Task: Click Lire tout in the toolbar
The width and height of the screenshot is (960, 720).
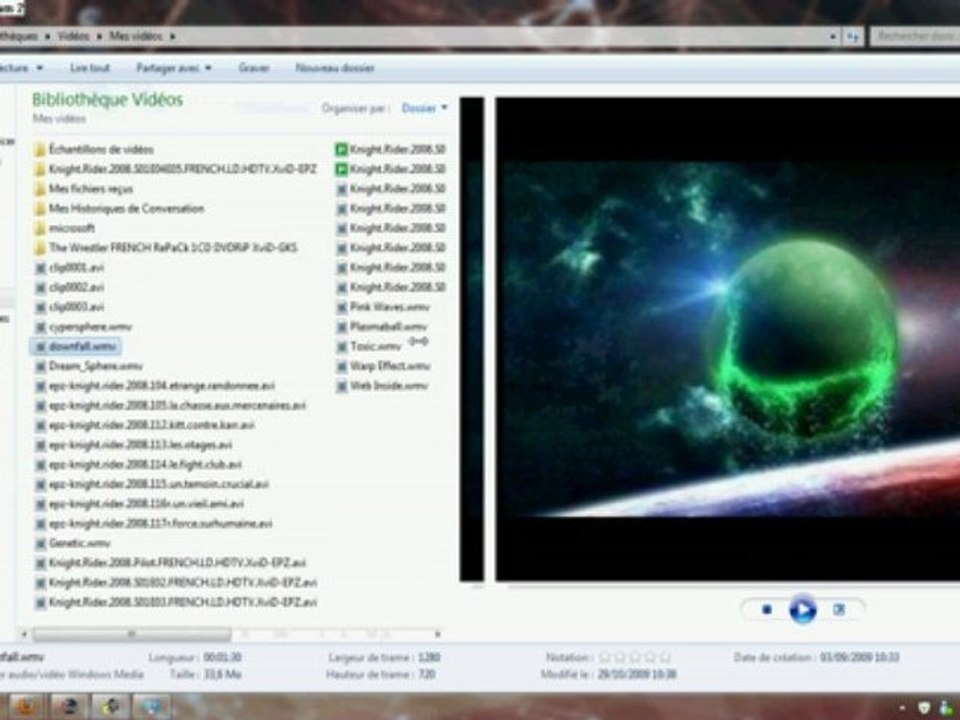Action: click(90, 67)
